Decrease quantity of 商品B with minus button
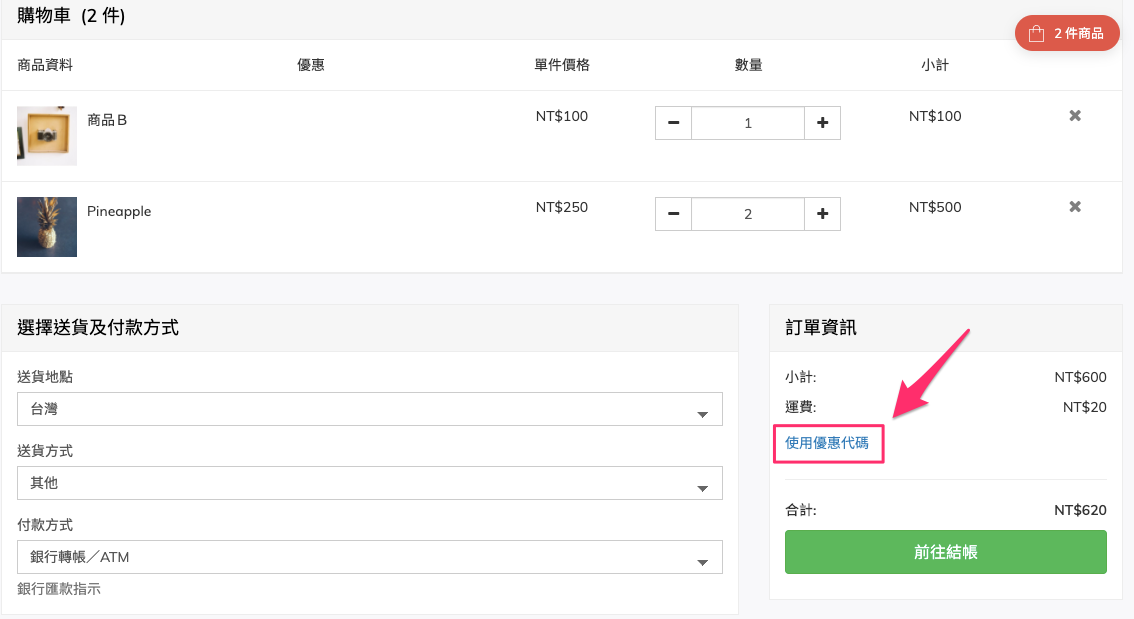The height and width of the screenshot is (619, 1134). pos(673,123)
